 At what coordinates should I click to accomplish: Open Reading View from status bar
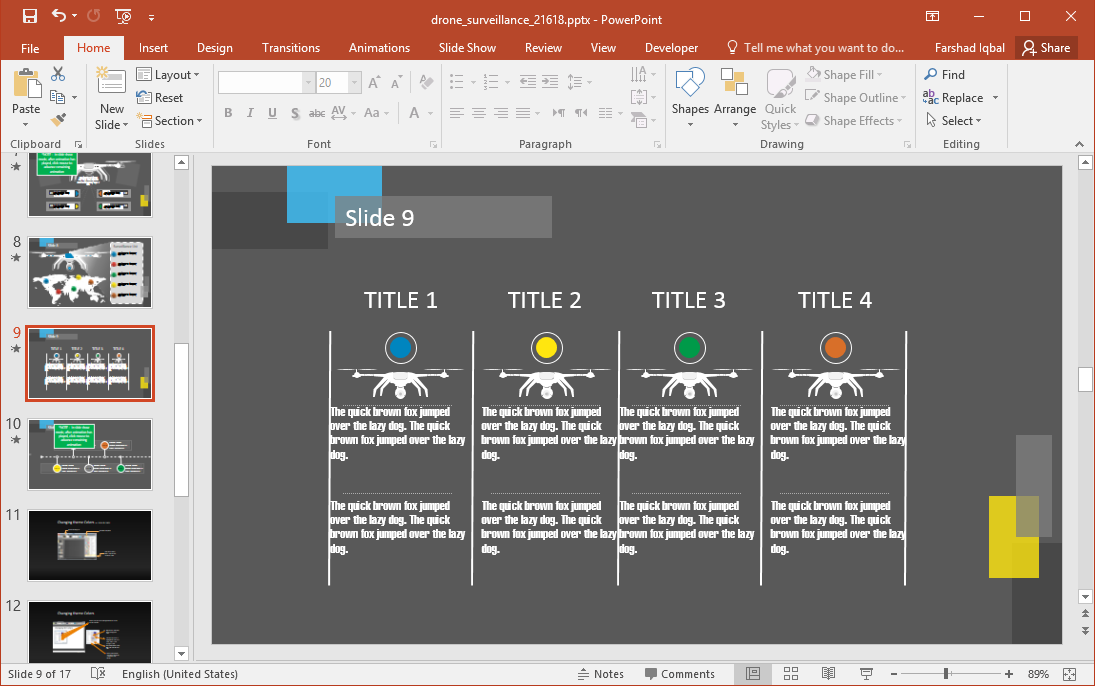[829, 674]
